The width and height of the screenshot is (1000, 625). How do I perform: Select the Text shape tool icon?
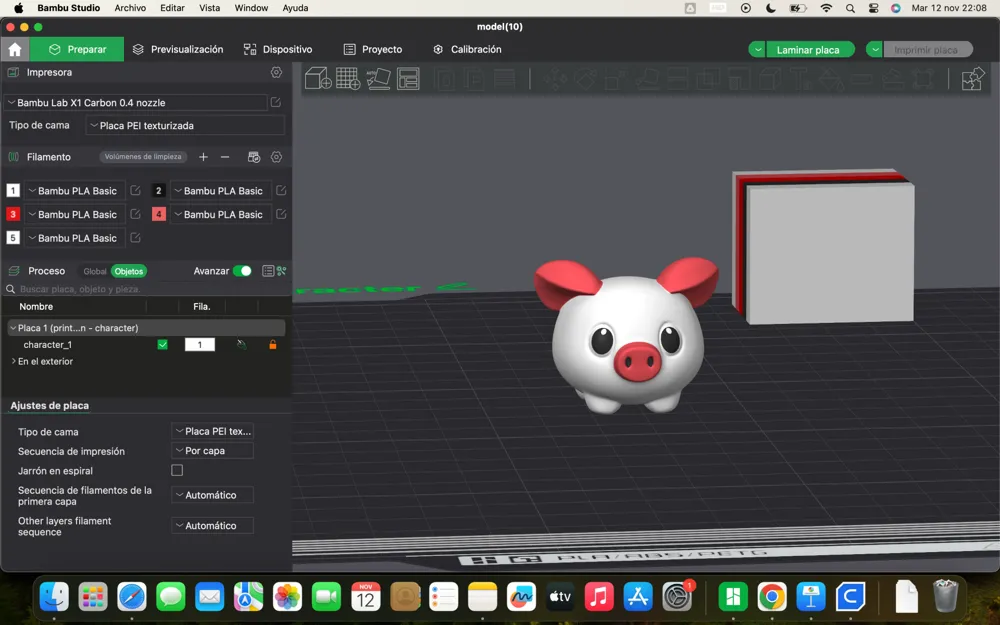(x=800, y=79)
